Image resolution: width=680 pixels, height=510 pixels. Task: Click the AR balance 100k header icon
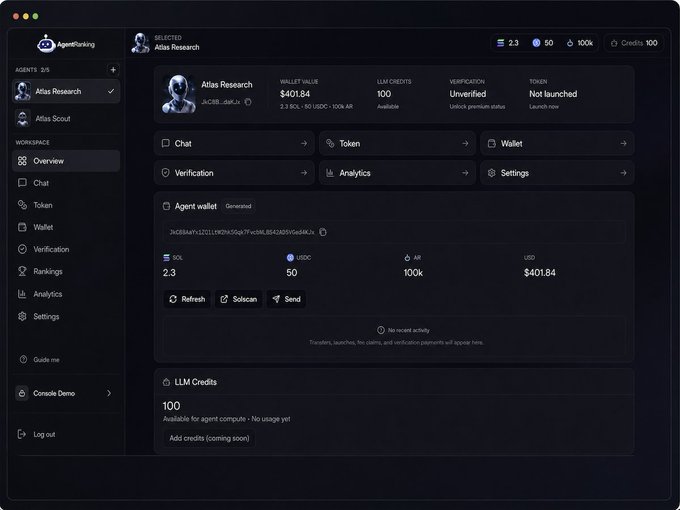(570, 43)
